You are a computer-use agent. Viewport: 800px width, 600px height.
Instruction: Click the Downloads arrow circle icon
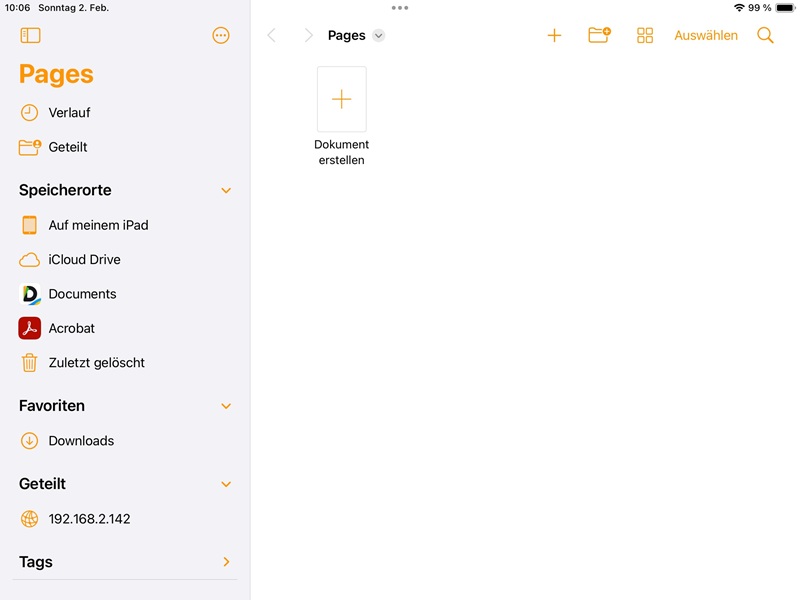pyautogui.click(x=29, y=441)
